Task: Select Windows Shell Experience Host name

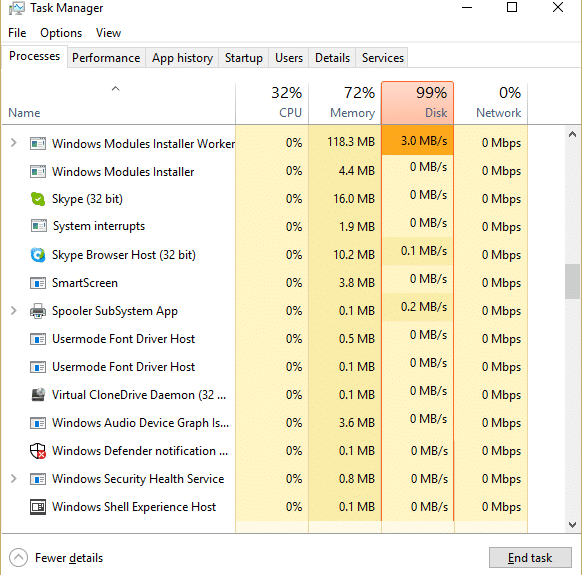Action: [134, 507]
